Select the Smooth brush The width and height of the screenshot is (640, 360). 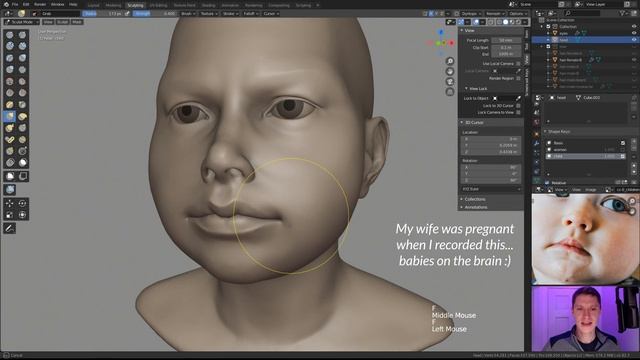10,81
